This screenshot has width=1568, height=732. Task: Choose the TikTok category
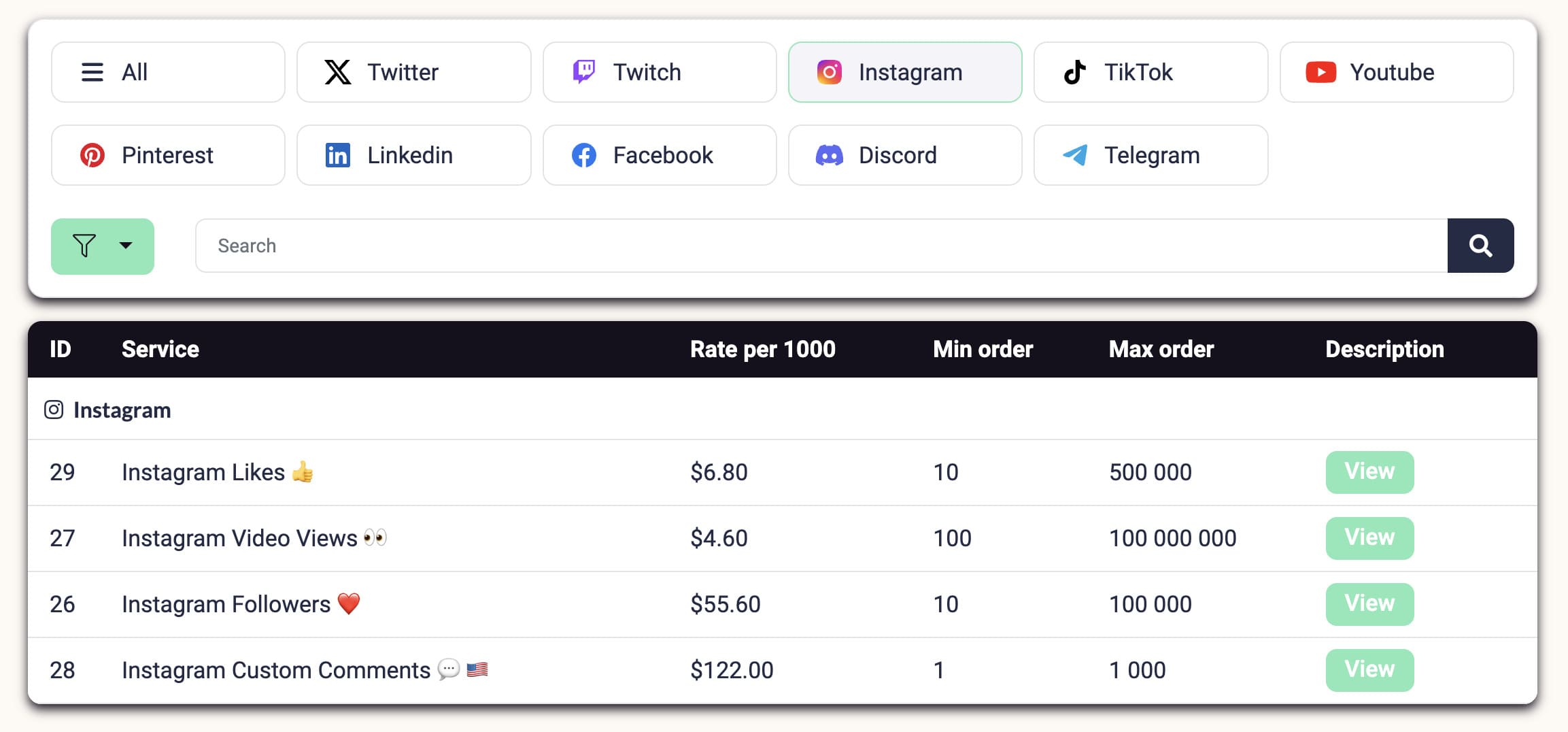pos(1150,72)
